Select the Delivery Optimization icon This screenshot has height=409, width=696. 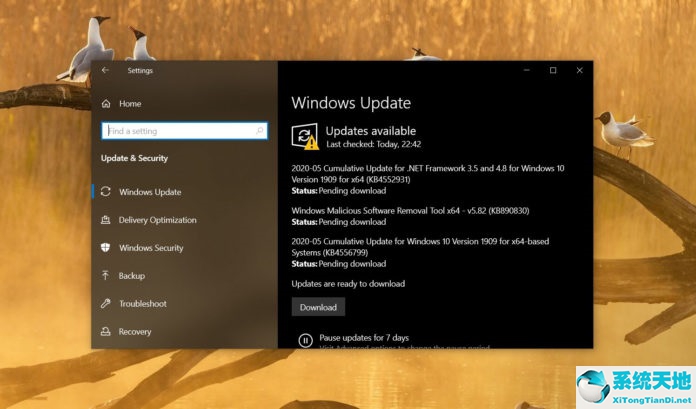tap(106, 220)
